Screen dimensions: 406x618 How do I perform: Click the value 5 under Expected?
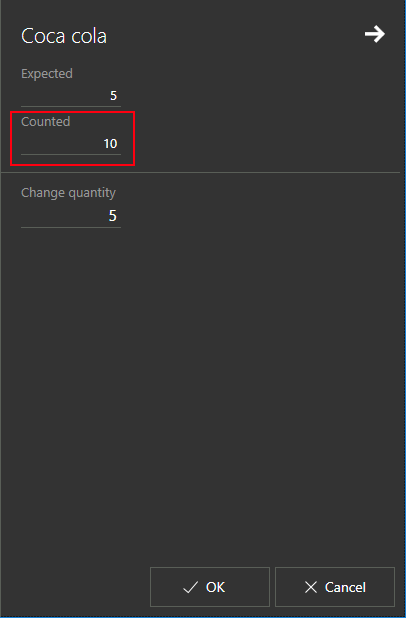pyautogui.click(x=114, y=95)
